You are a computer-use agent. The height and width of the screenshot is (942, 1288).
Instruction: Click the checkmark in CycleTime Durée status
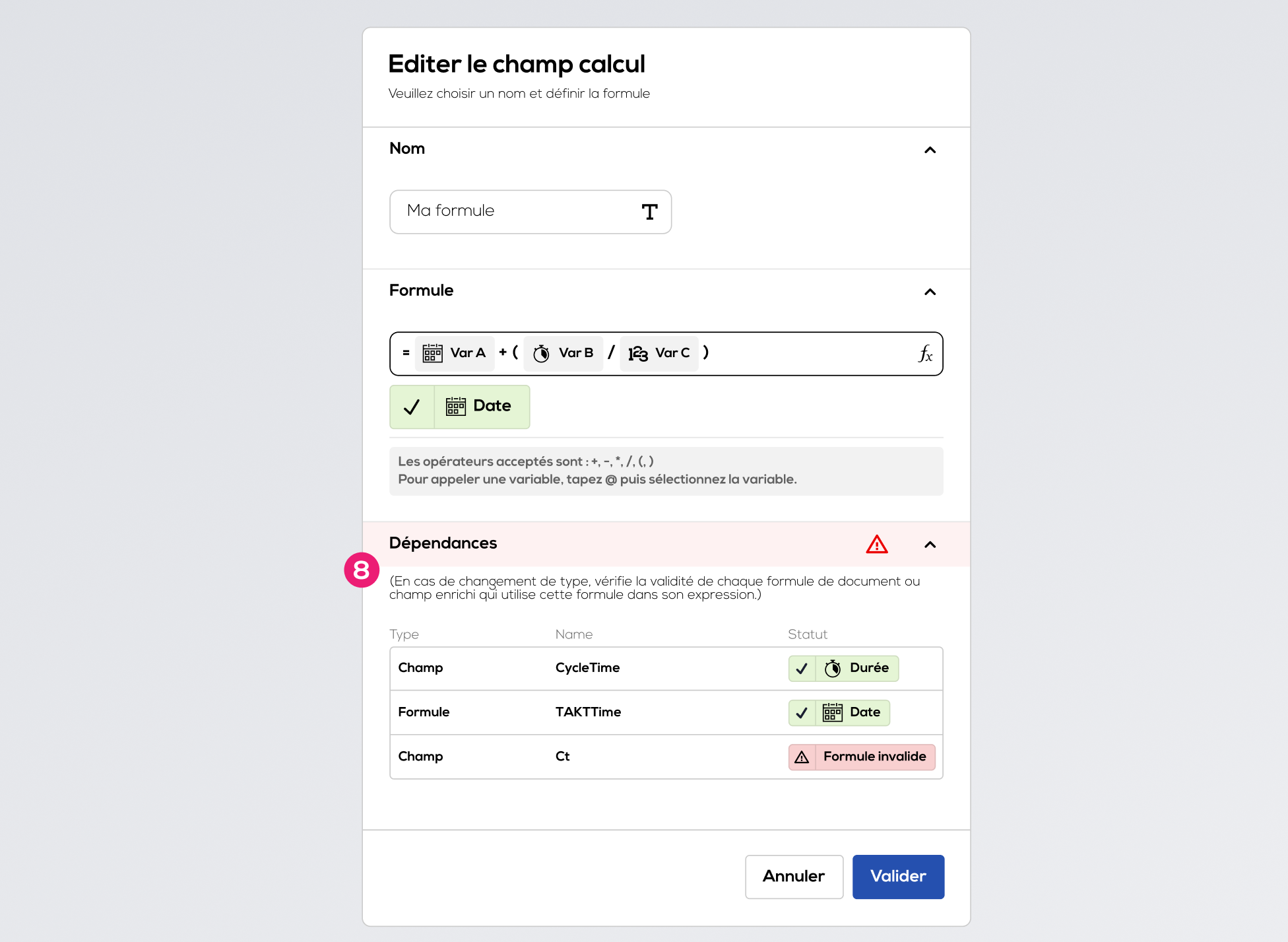tap(802, 669)
